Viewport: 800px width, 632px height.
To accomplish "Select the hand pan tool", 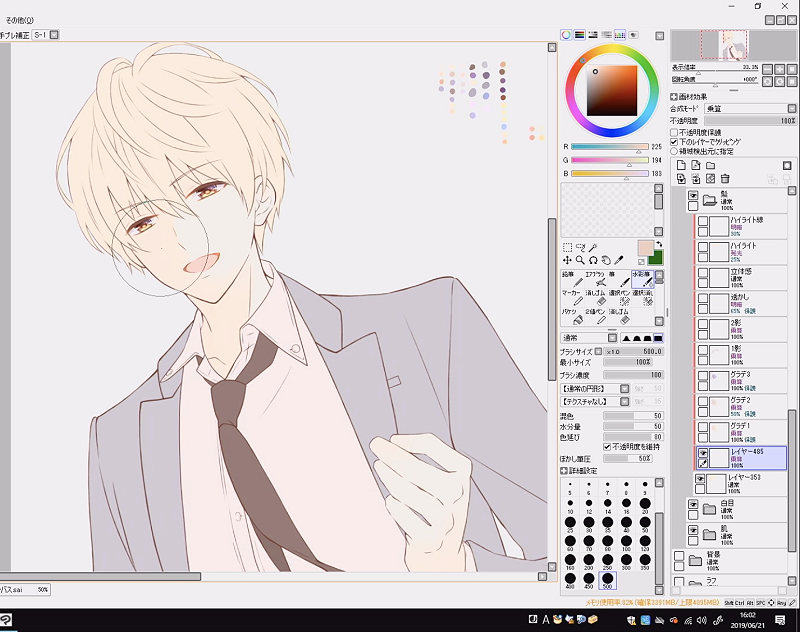I will coord(606,260).
